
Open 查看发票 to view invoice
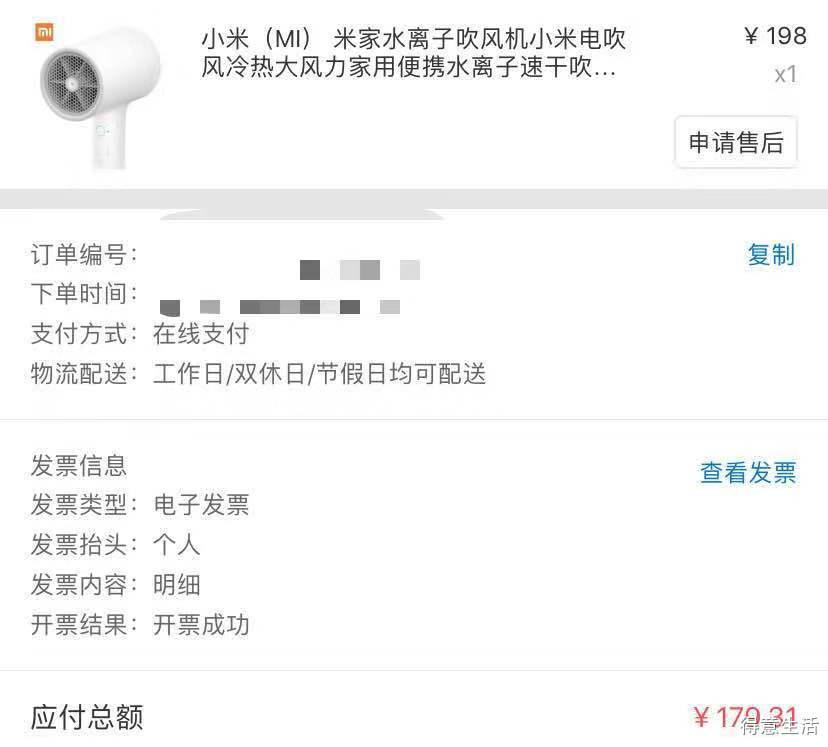coord(748,472)
